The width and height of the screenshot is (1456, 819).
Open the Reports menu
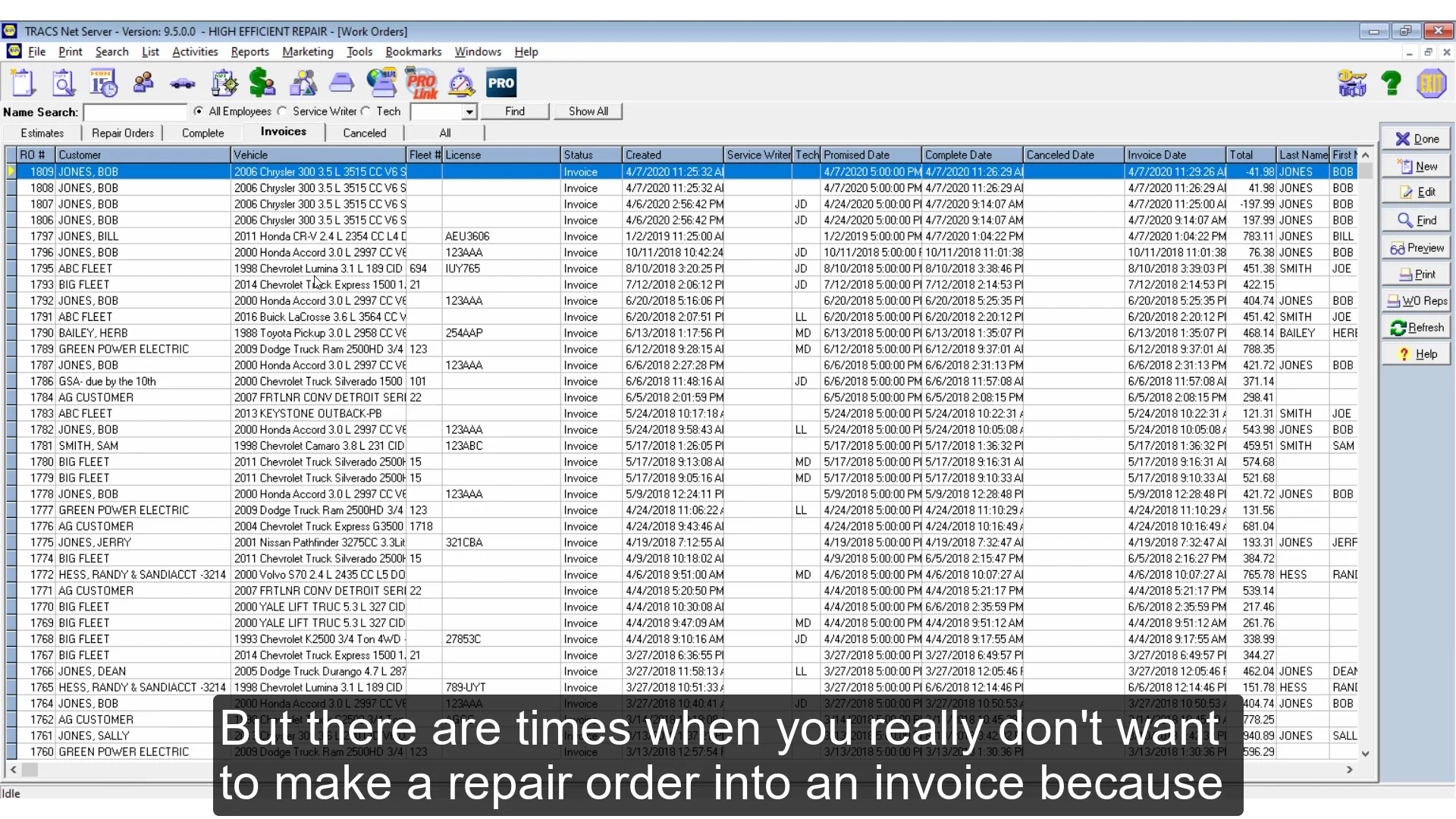[249, 52]
